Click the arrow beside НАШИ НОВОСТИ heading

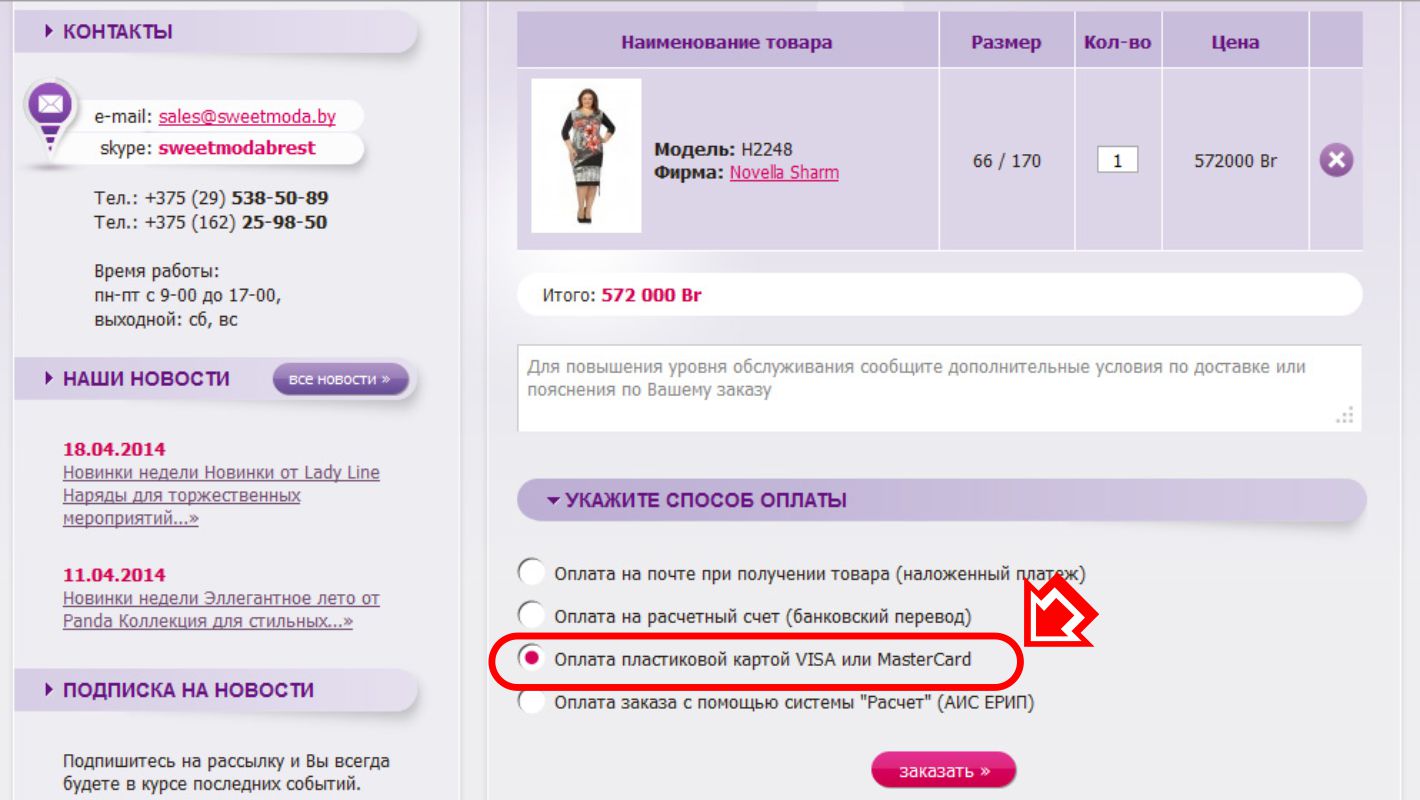pos(49,379)
